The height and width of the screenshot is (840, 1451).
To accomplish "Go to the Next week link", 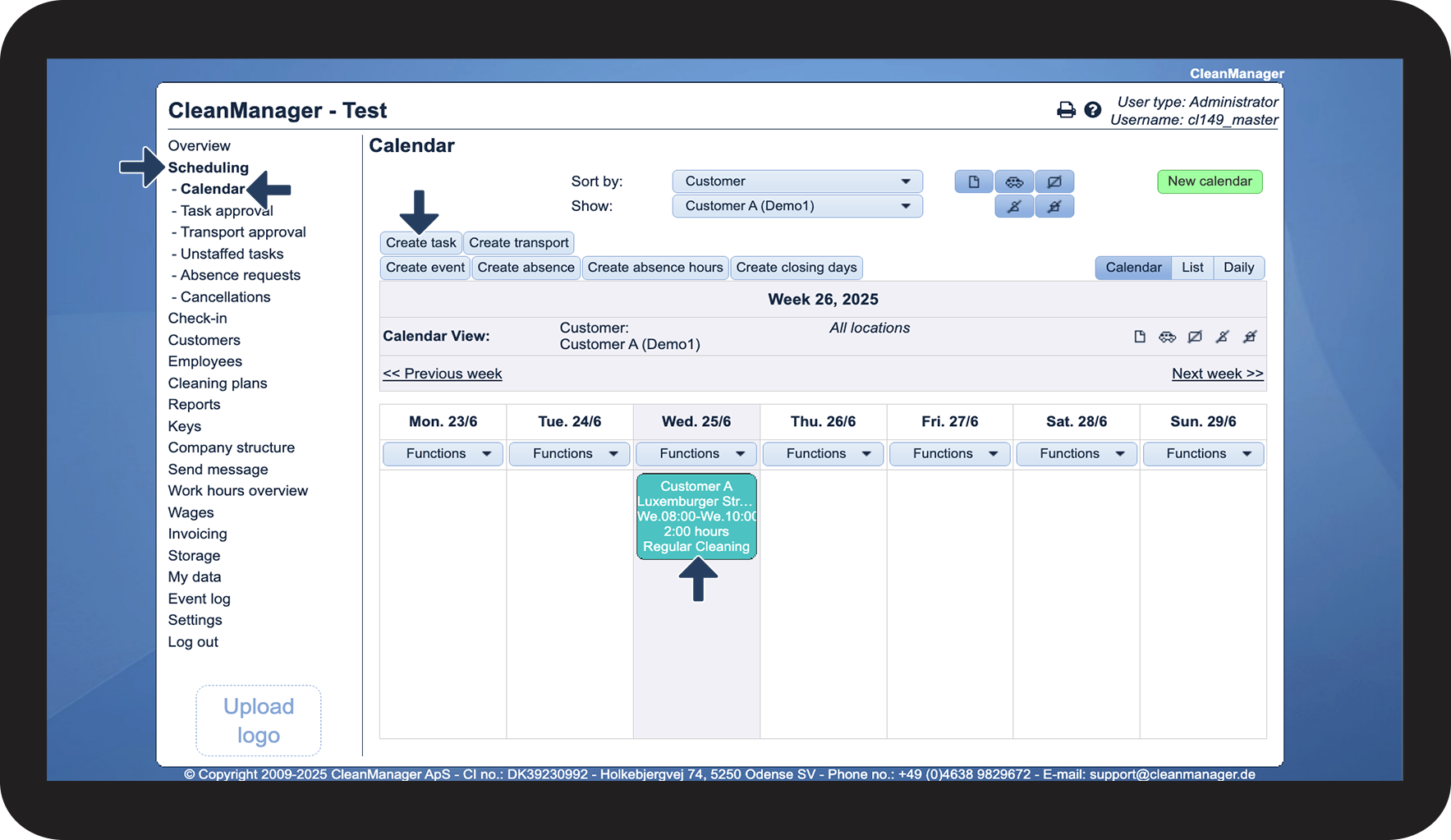I will [x=1218, y=374].
